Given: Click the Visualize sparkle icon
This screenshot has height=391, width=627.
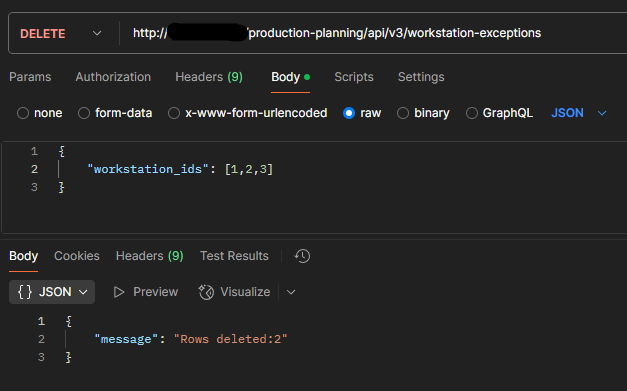Looking at the screenshot, I should (206, 292).
